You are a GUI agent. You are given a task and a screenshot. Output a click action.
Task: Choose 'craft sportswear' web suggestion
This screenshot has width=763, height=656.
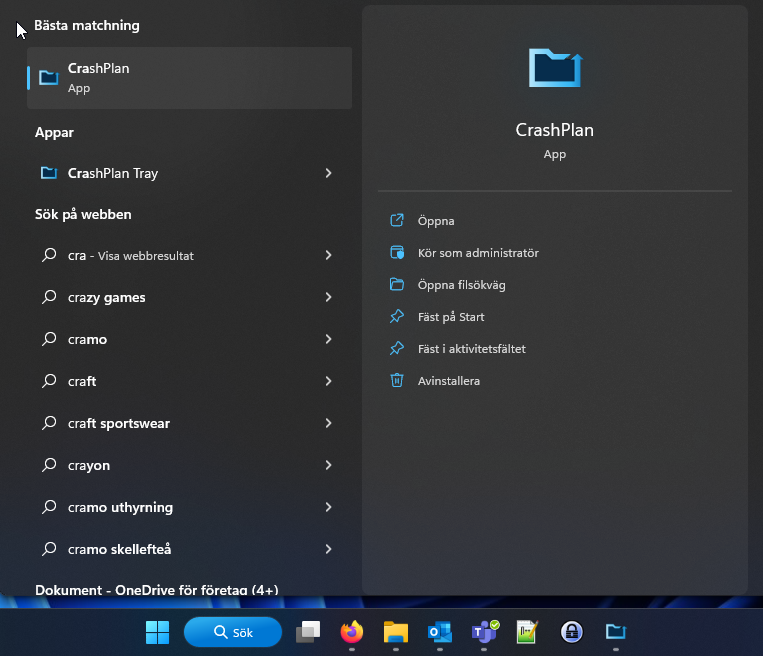click(x=189, y=423)
